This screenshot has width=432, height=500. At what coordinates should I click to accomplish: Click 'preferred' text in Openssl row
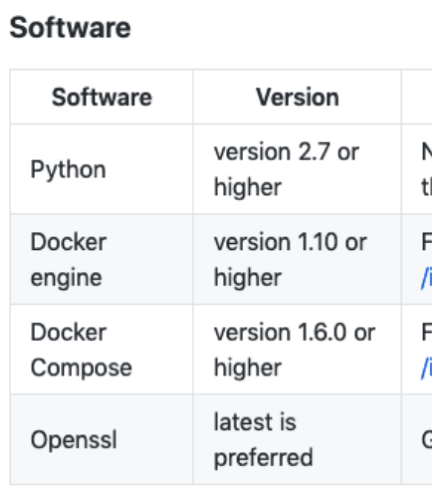tap(263, 458)
